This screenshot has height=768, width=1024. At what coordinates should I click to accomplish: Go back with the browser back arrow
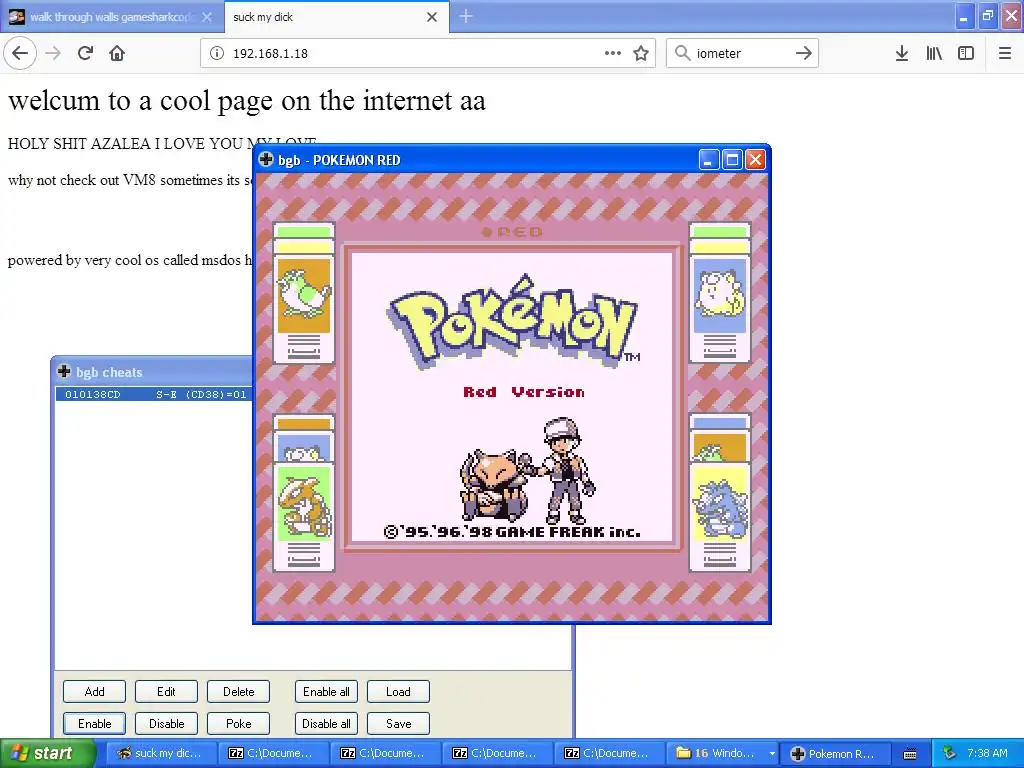[20, 53]
